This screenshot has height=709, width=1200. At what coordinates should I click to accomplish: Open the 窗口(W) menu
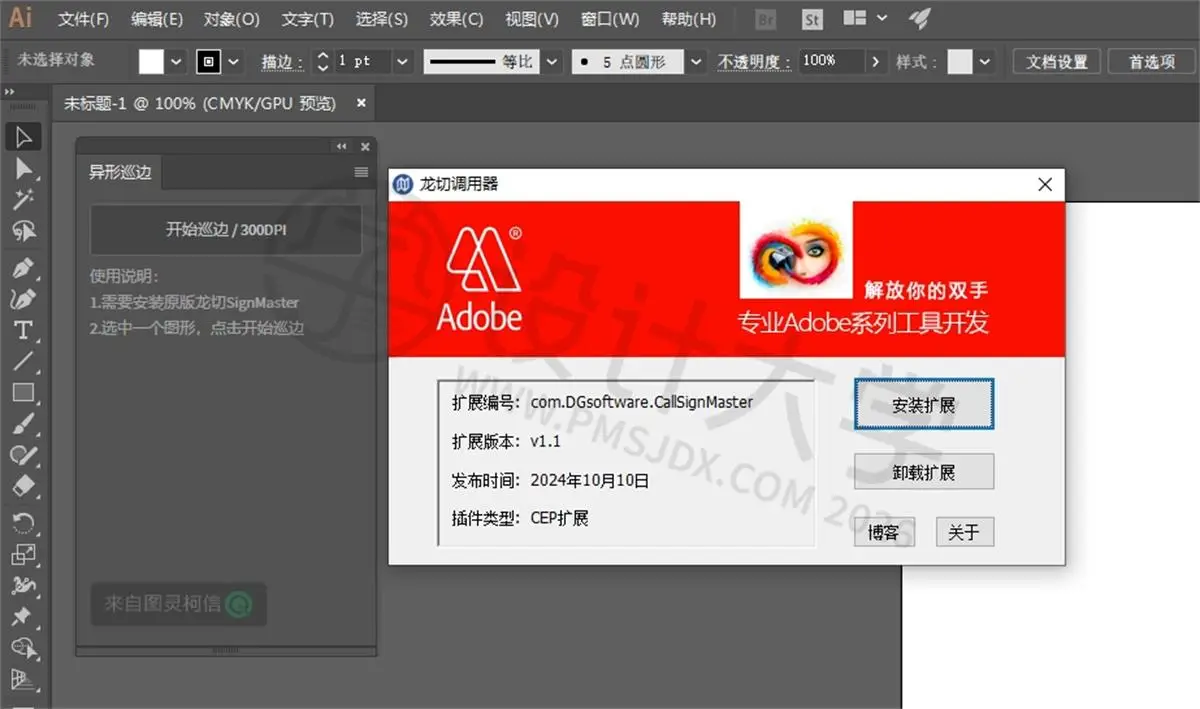[610, 19]
